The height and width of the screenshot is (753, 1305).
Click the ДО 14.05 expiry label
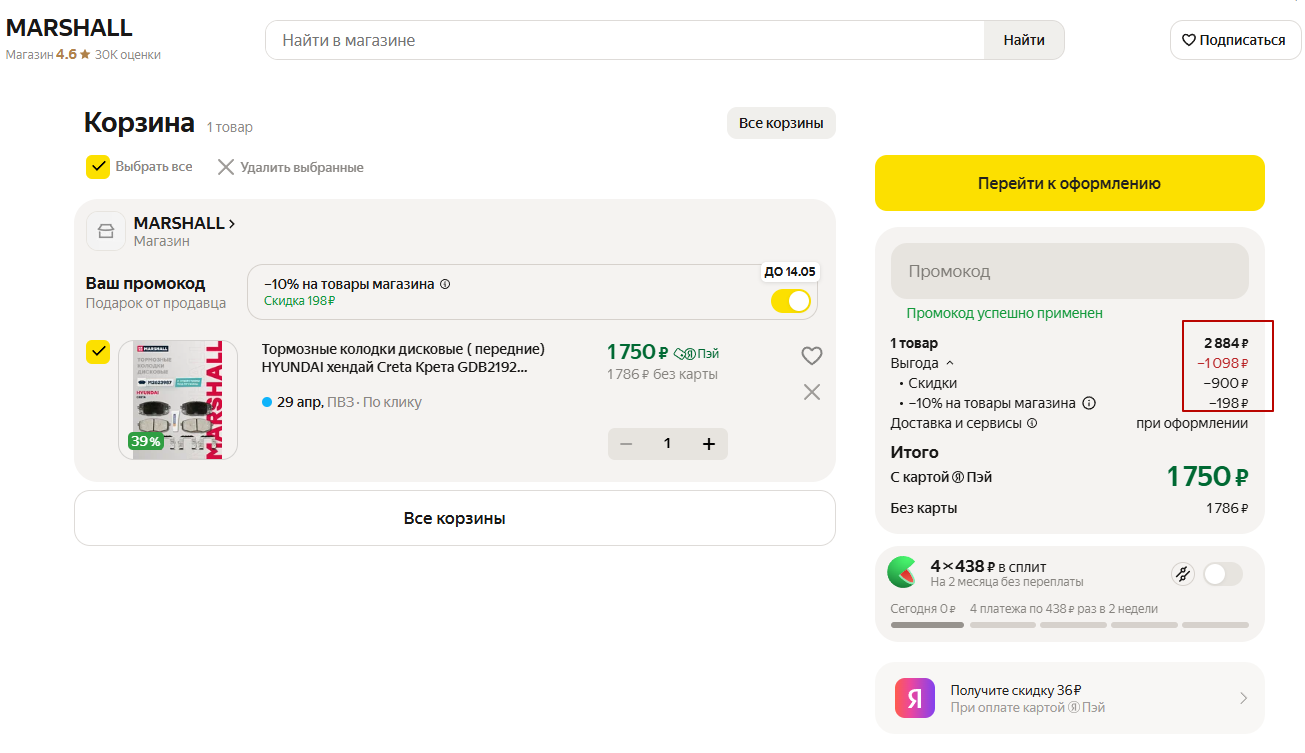790,271
